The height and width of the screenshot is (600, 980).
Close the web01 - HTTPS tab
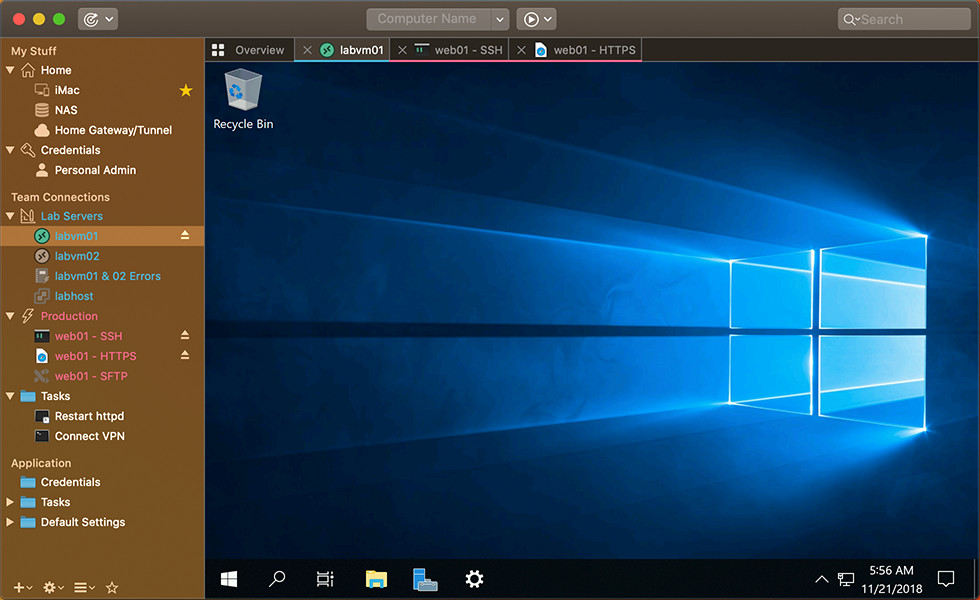point(521,50)
